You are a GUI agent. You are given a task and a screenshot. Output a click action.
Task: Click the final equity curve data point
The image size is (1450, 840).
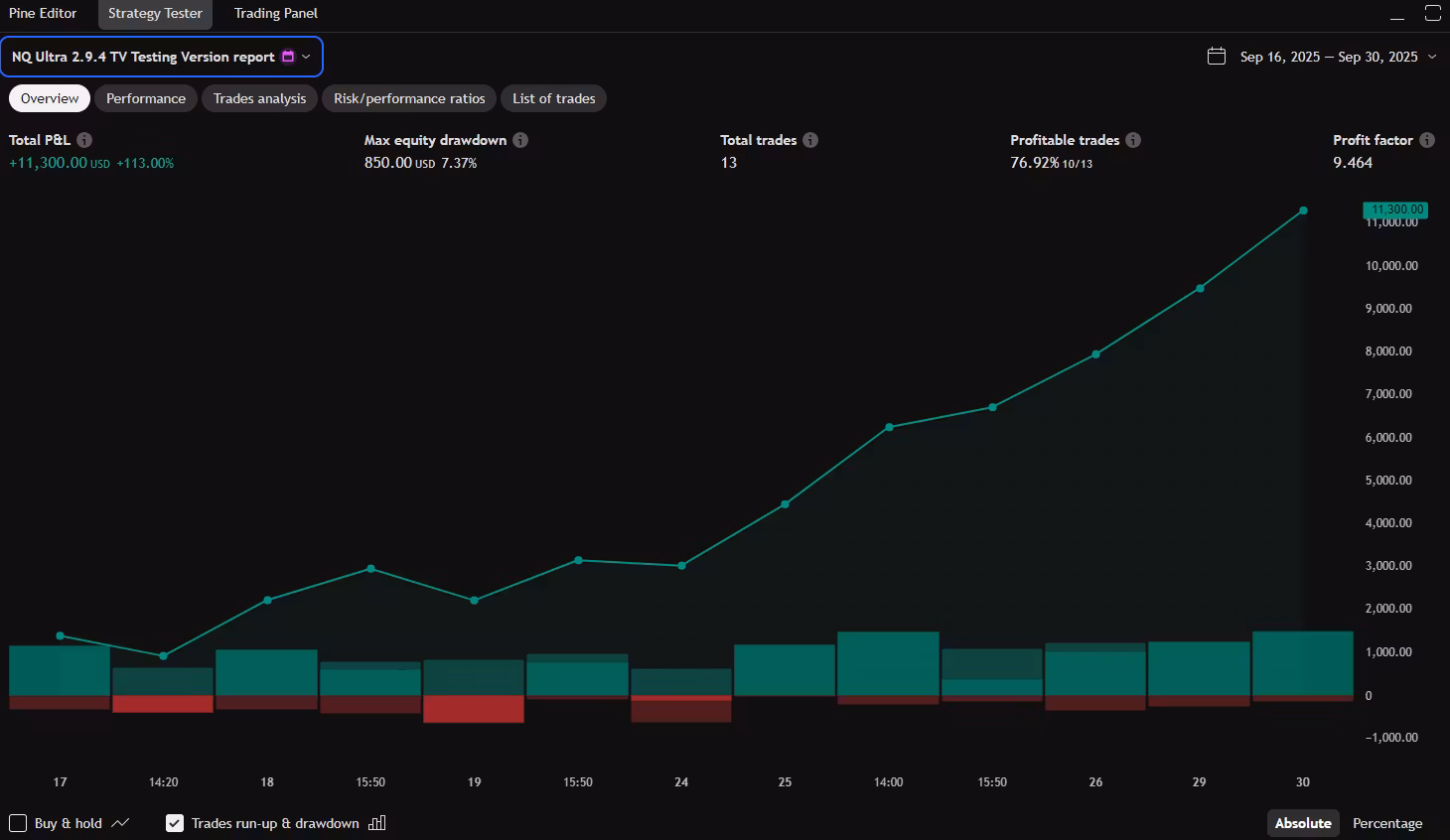(x=1303, y=210)
